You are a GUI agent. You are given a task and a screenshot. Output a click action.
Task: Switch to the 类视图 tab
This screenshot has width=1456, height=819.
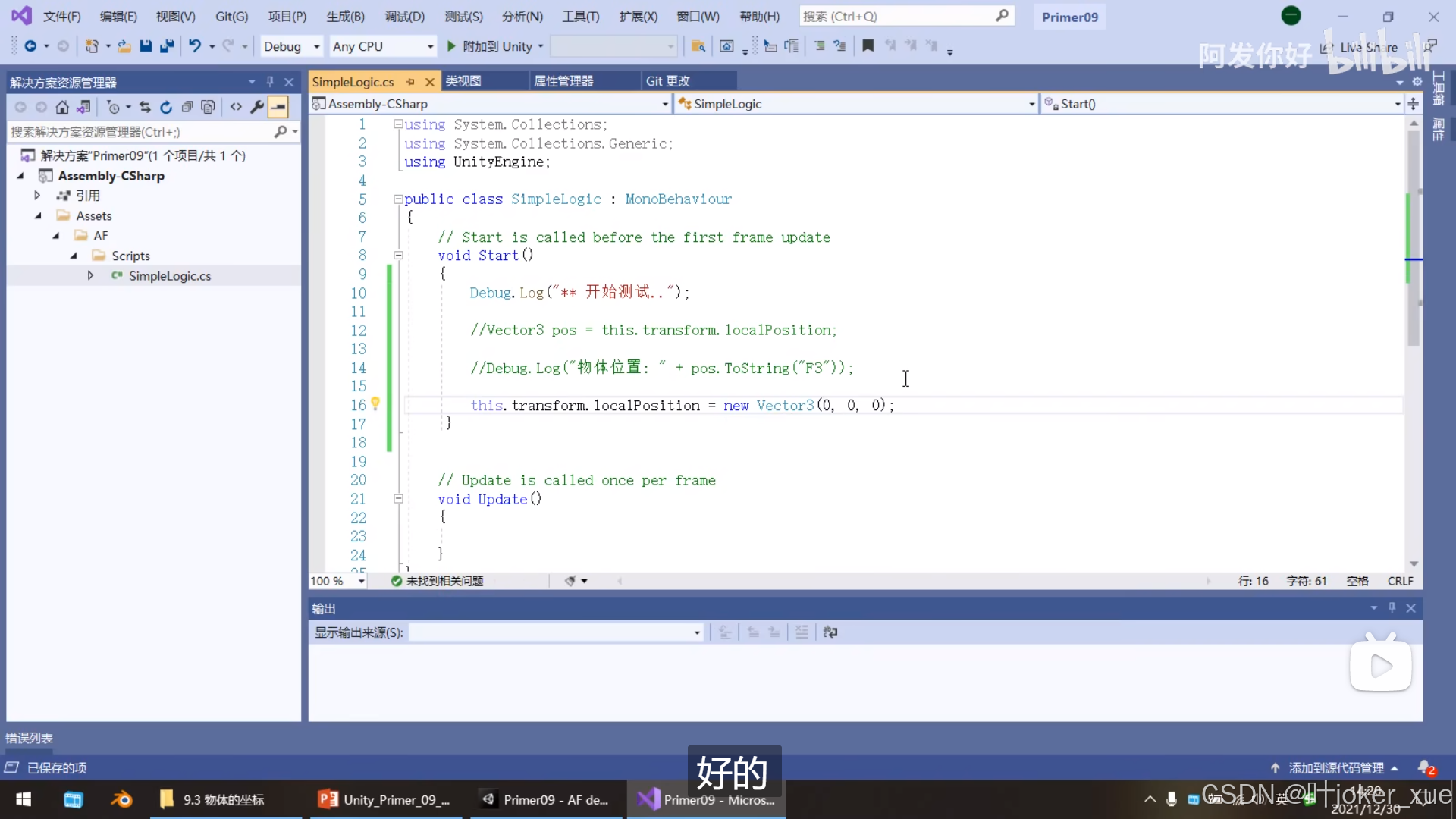(463, 80)
